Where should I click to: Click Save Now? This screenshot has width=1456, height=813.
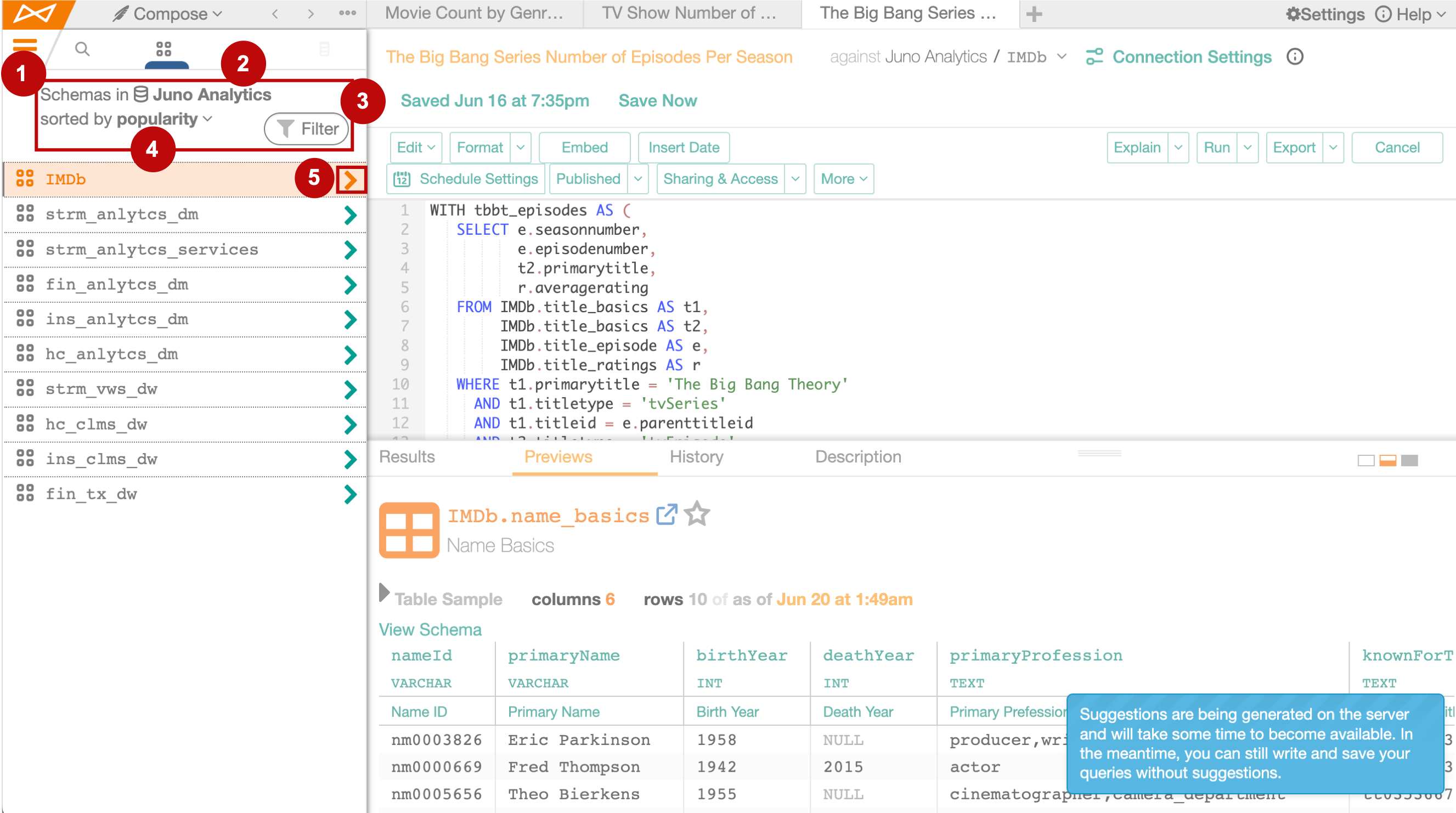click(x=657, y=100)
